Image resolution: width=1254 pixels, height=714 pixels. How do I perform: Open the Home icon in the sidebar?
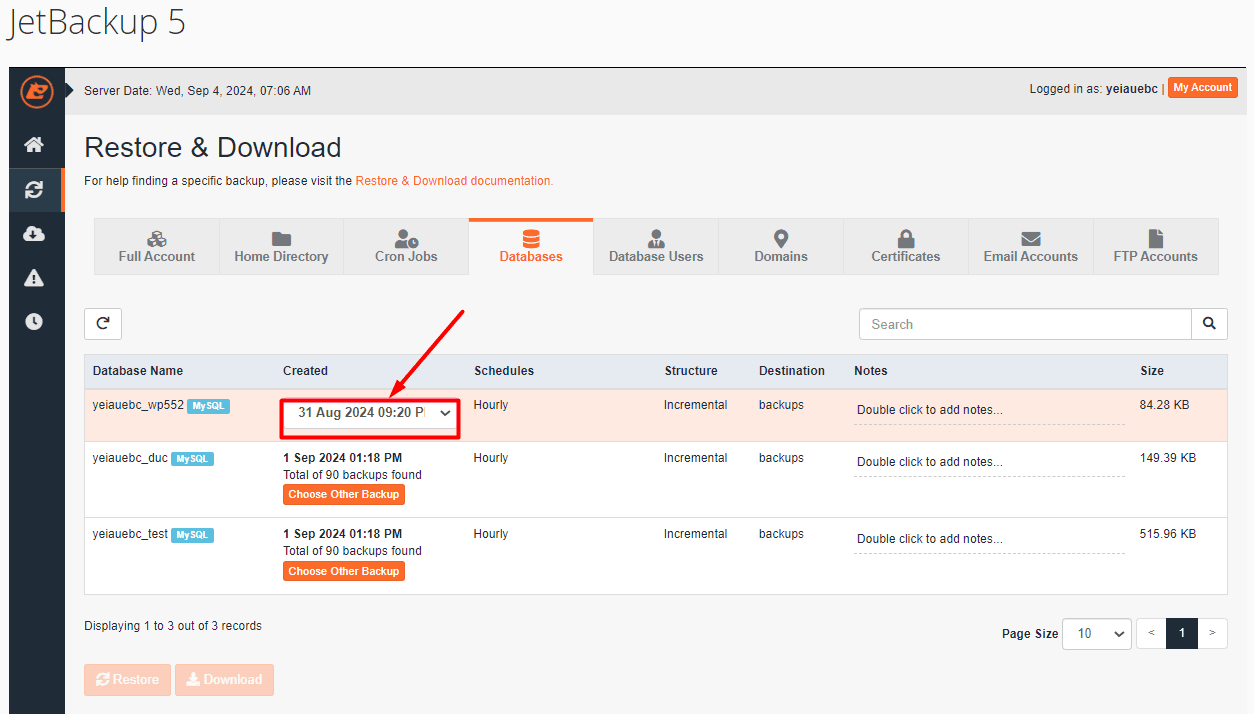[x=34, y=145]
